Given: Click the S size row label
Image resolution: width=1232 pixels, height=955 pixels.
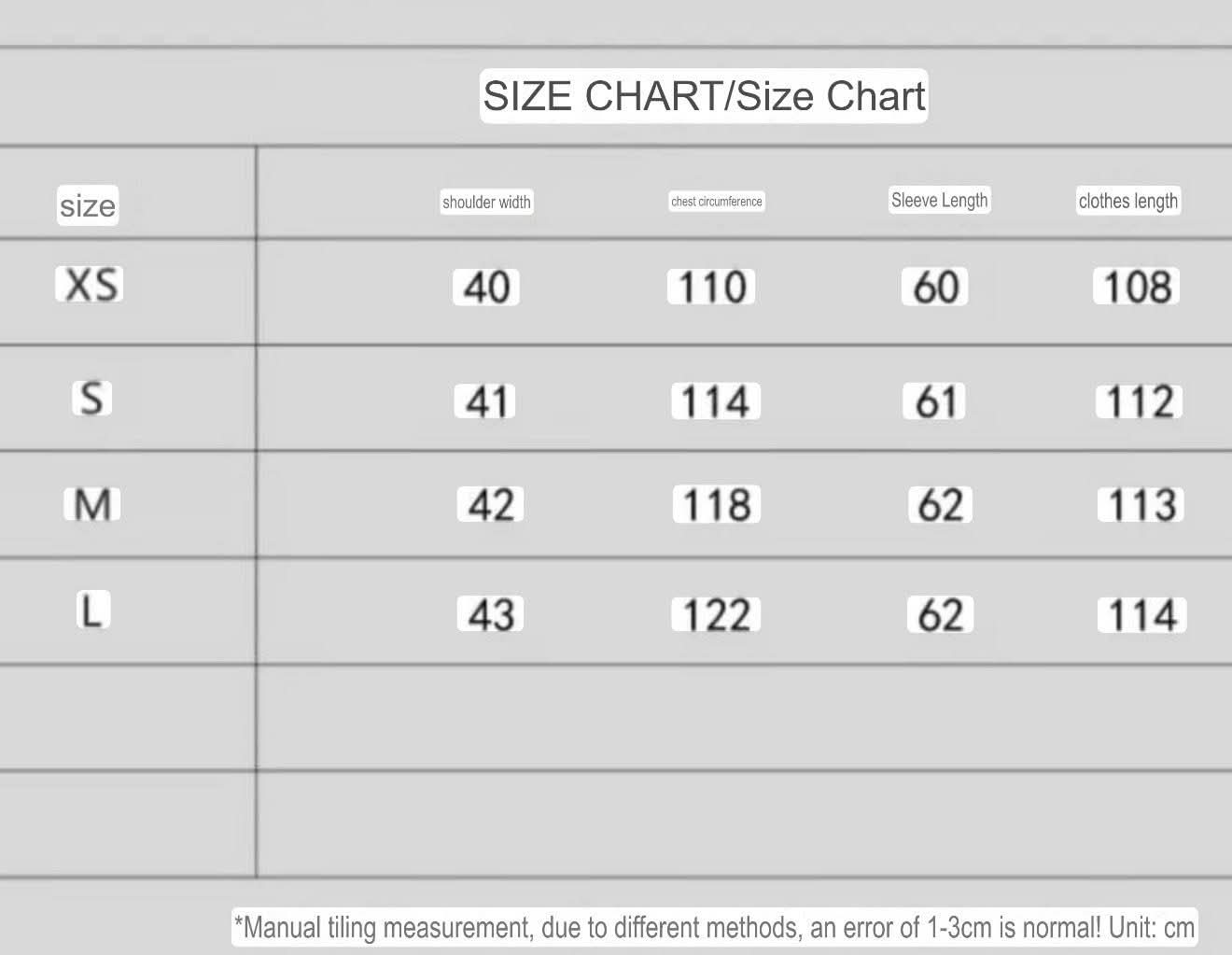Looking at the screenshot, I should tap(91, 399).
